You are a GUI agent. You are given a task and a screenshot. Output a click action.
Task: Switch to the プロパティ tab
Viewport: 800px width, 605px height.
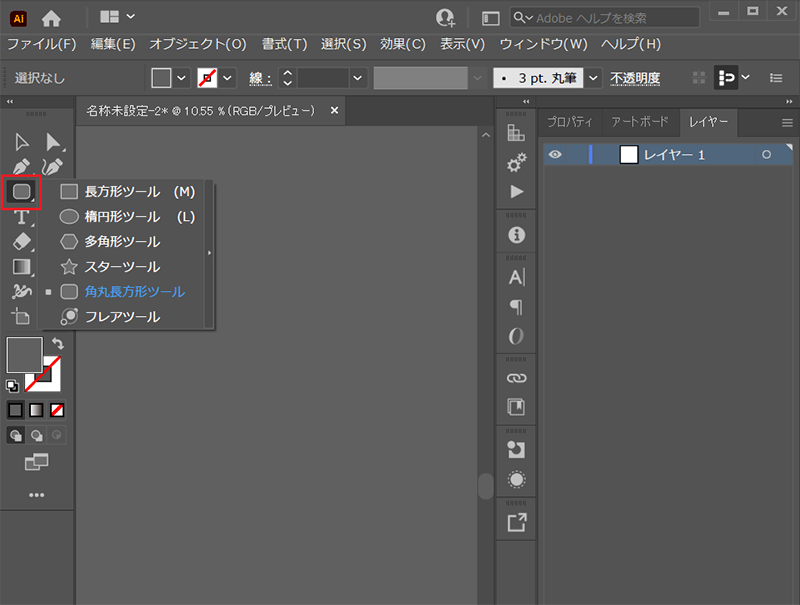point(569,122)
